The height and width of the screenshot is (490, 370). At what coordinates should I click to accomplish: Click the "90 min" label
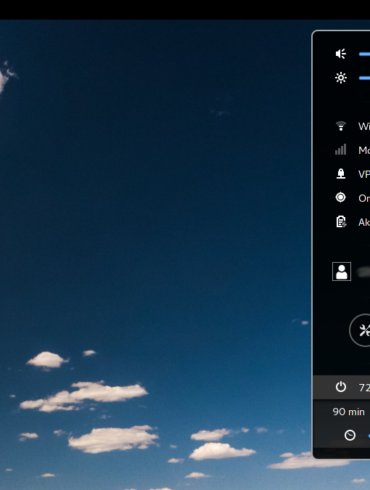tap(348, 412)
